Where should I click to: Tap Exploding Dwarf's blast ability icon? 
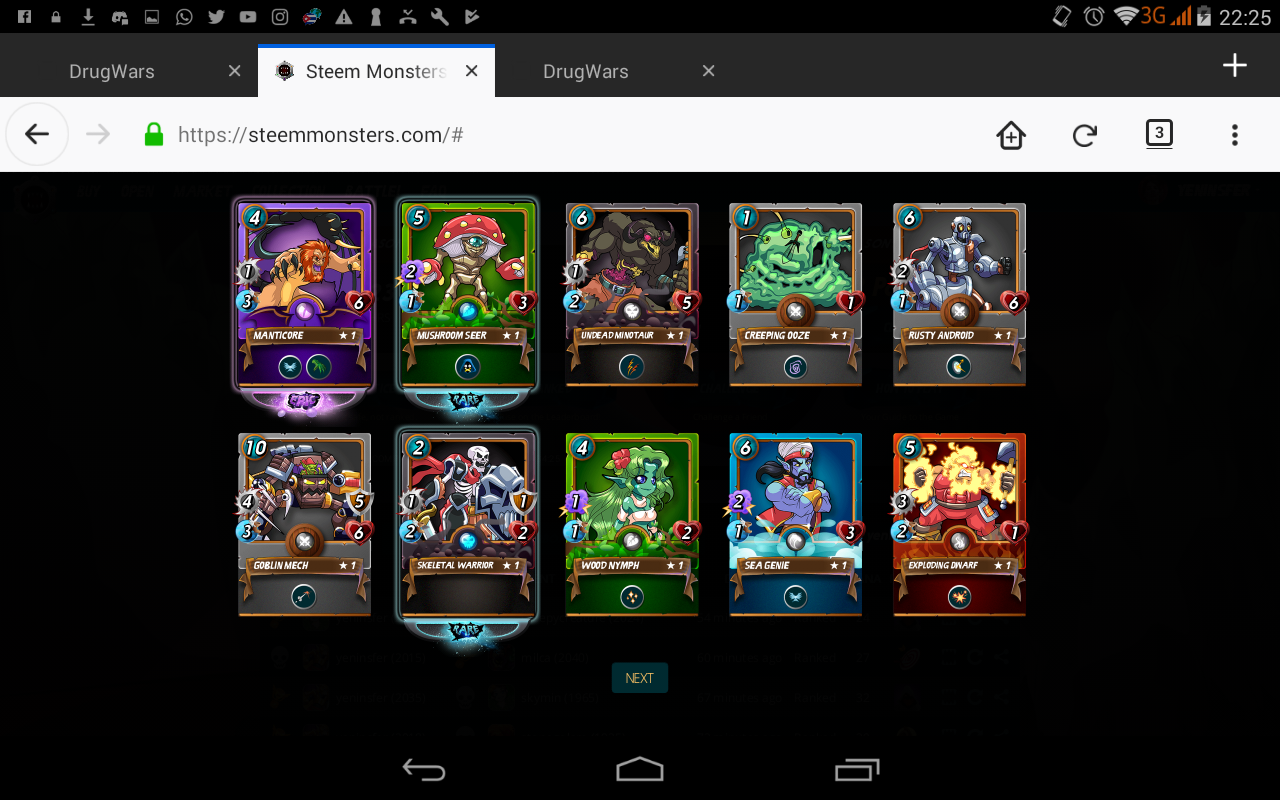[x=959, y=597]
